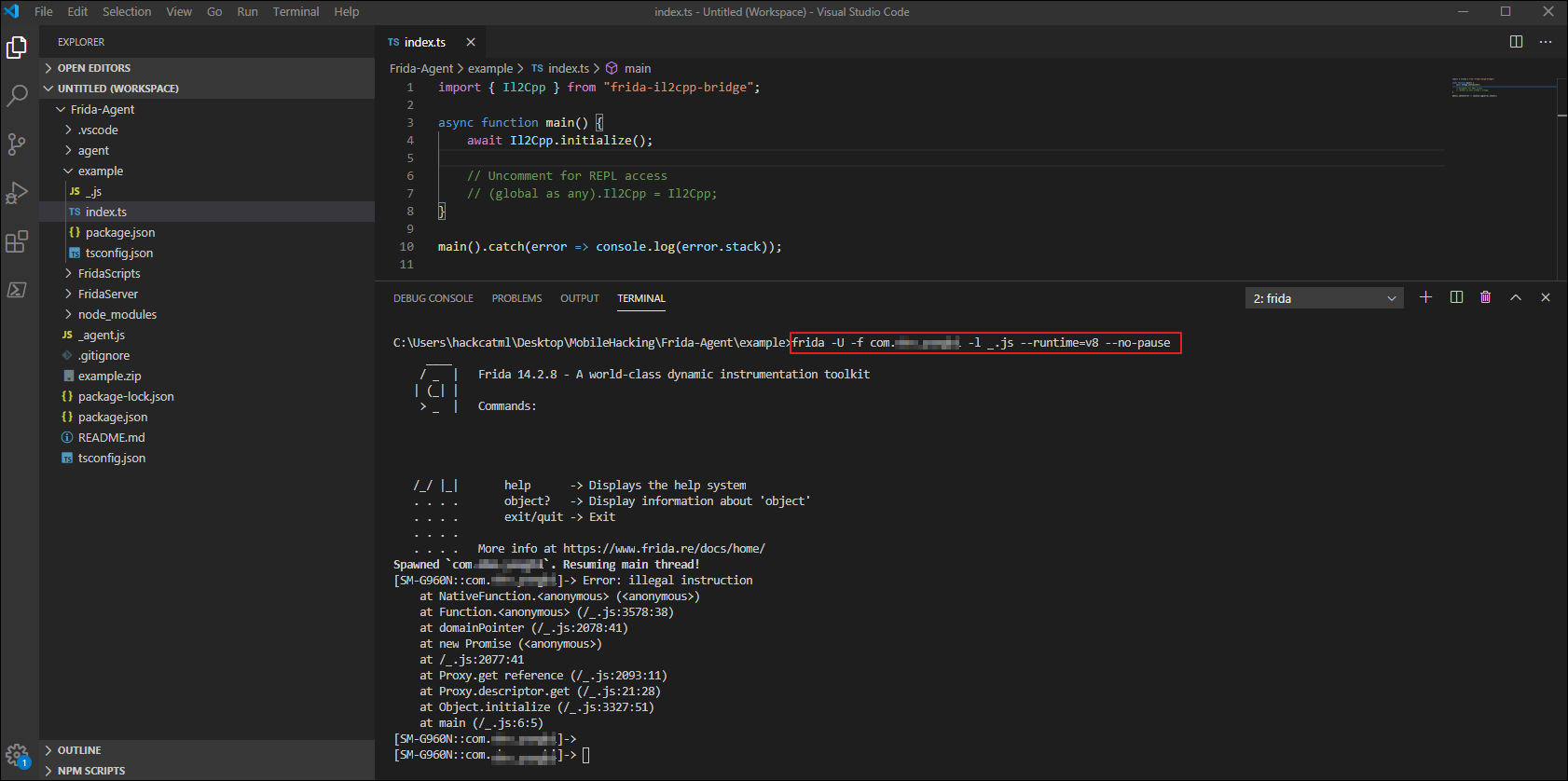Image resolution: width=1568 pixels, height=781 pixels.
Task: Expand the FridaScripts folder
Action: click(207, 273)
